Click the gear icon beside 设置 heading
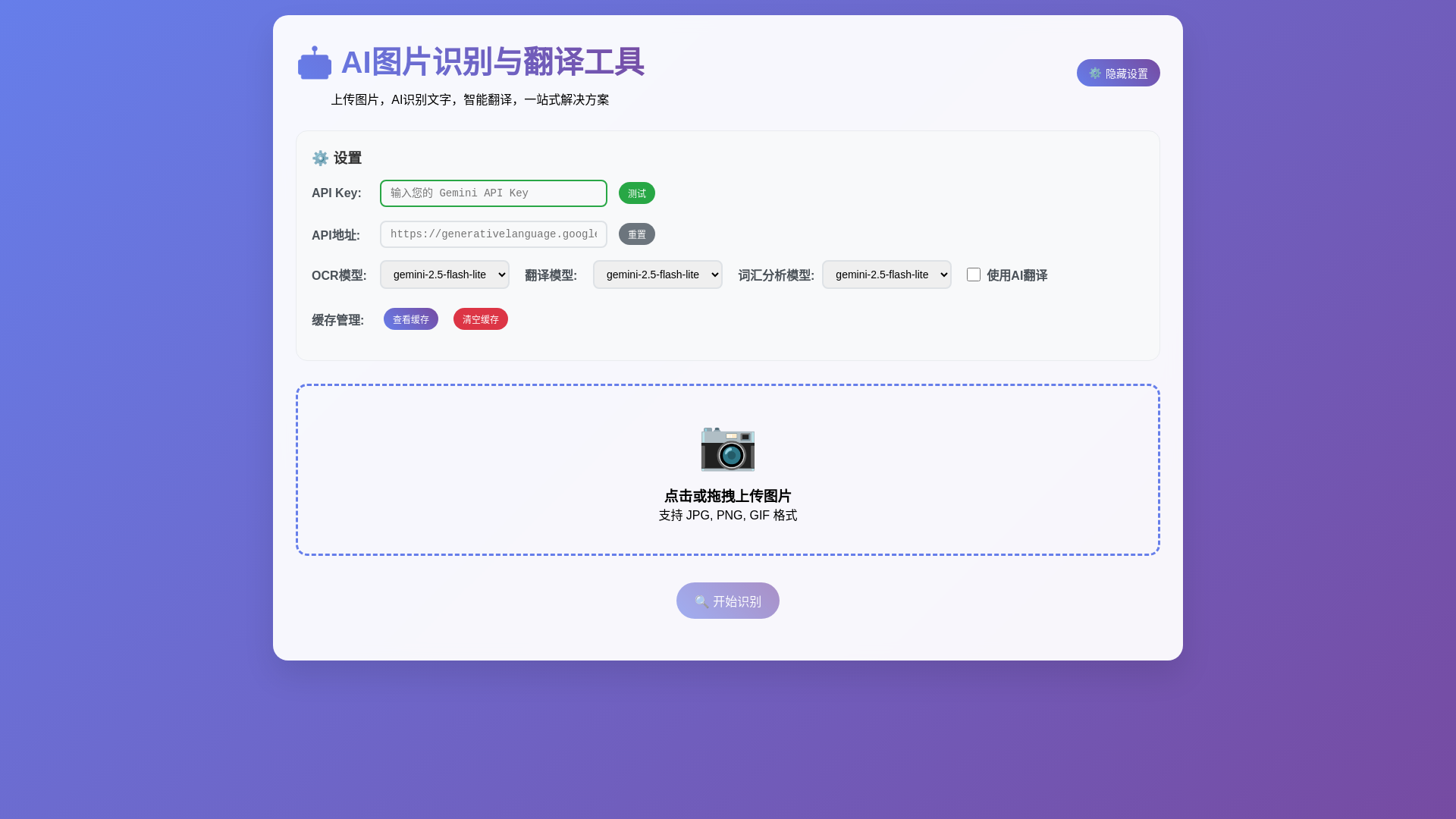 click(x=320, y=158)
